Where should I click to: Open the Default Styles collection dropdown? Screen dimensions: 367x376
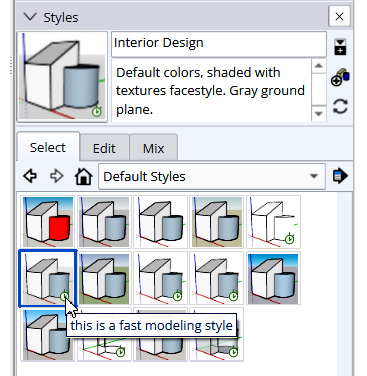(x=212, y=176)
